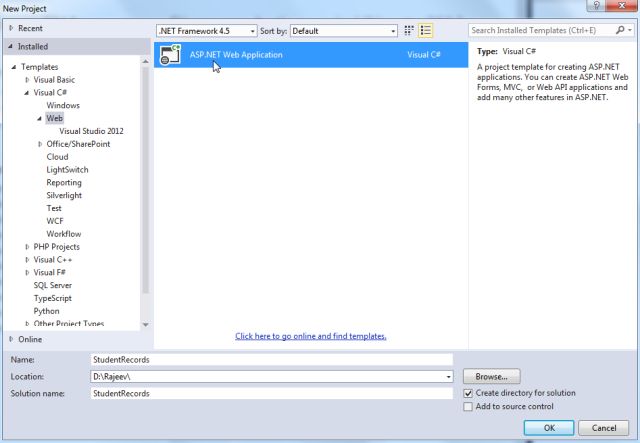Select the Python category
The image size is (640, 443).
[x=47, y=311]
